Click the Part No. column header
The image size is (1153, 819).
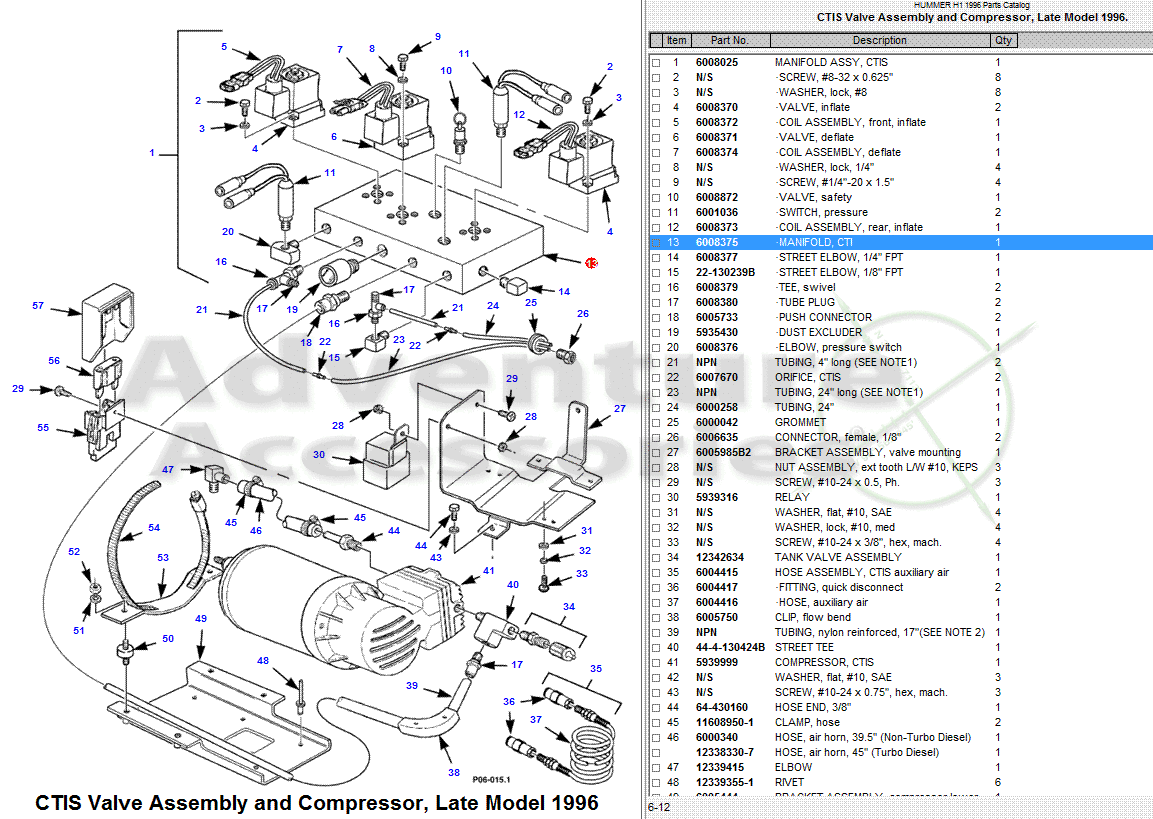pos(729,40)
